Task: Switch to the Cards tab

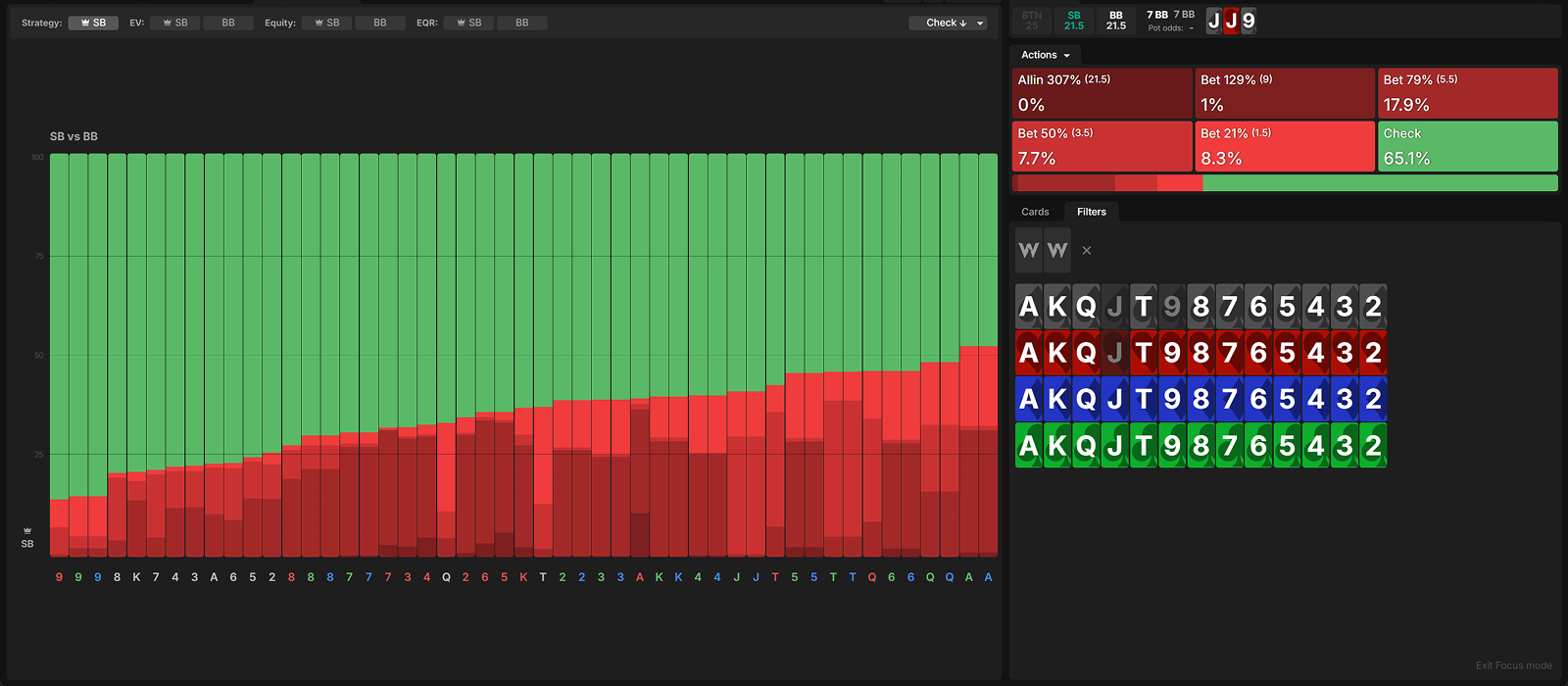Action: pos(1035,212)
